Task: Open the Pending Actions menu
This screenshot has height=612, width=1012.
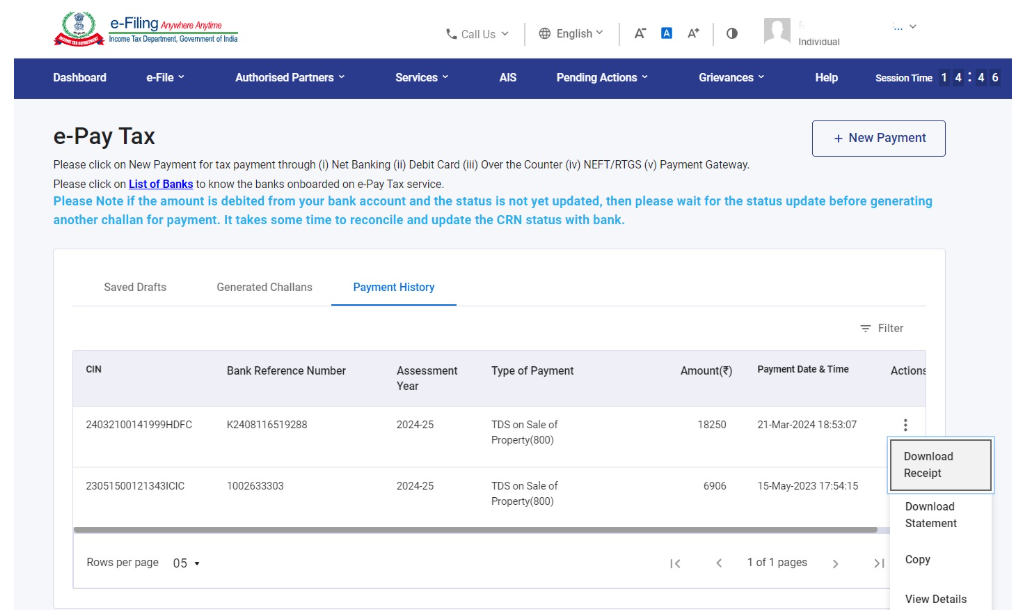Action: [602, 77]
